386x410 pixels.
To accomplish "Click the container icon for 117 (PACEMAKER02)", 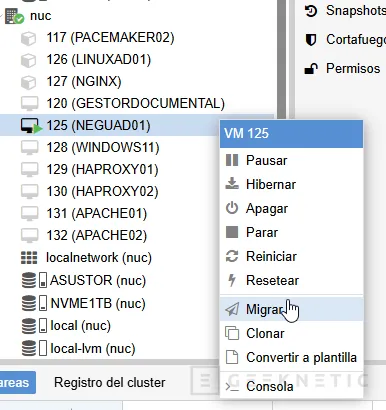I will (29, 38).
